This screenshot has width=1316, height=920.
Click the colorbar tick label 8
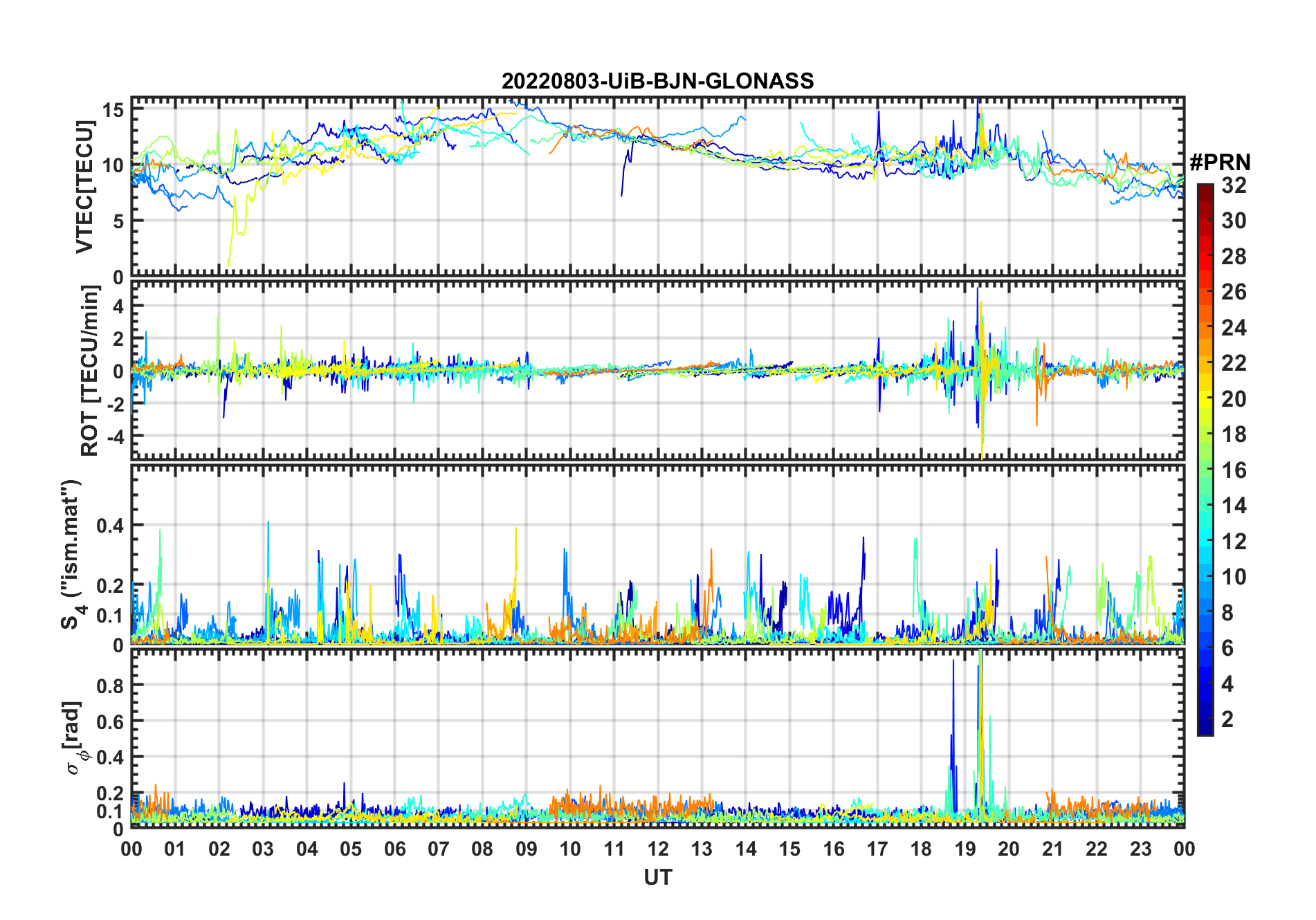tap(1227, 613)
